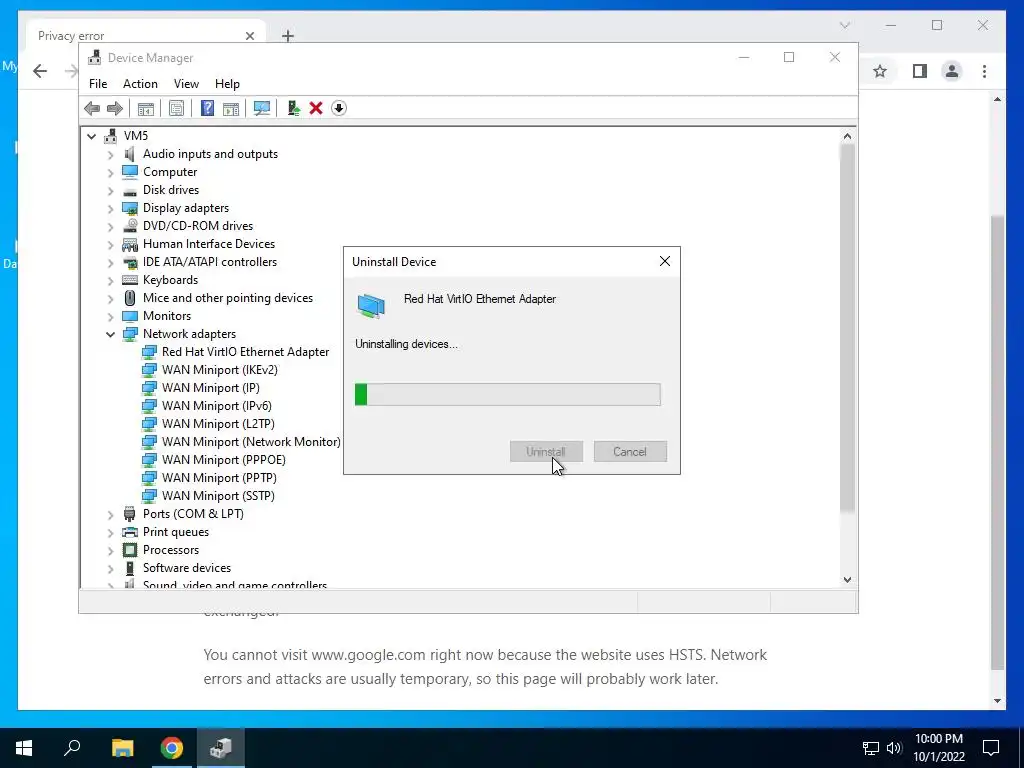Select WAN Miniport (SSTP)
This screenshot has height=768, width=1024.
click(x=209, y=496)
